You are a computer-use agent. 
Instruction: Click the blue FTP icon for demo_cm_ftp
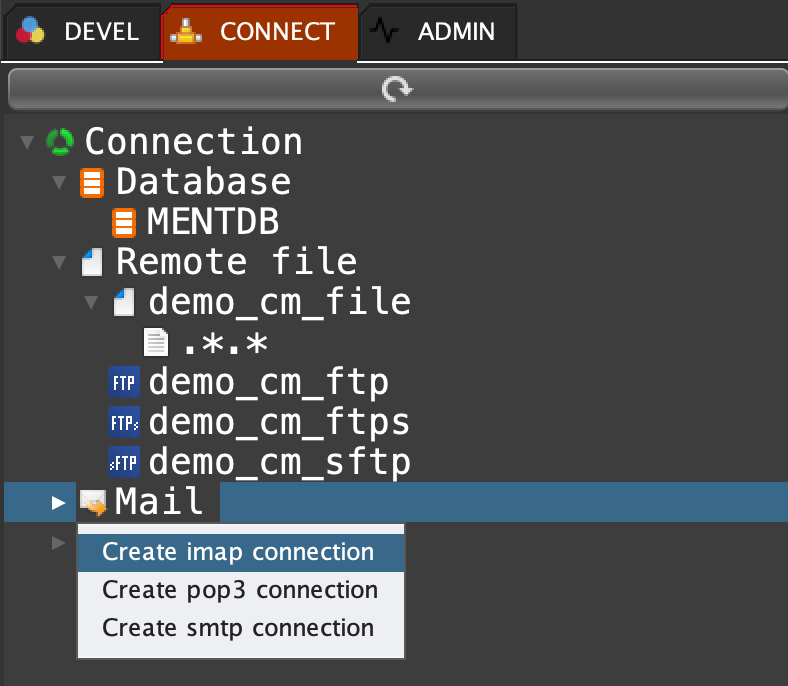(x=123, y=383)
